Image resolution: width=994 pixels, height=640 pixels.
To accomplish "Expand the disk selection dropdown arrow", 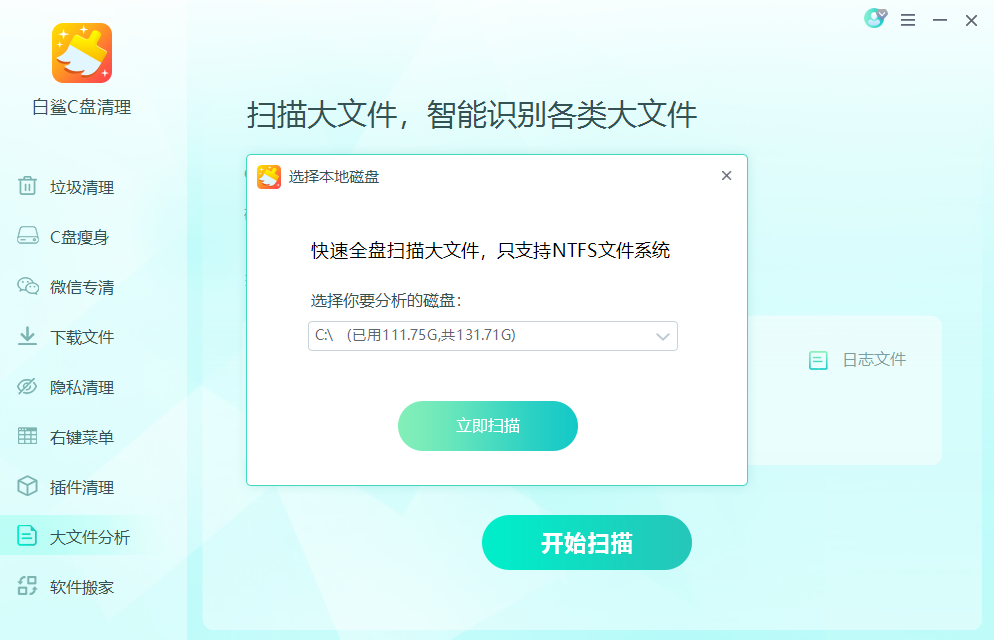I will click(x=662, y=336).
